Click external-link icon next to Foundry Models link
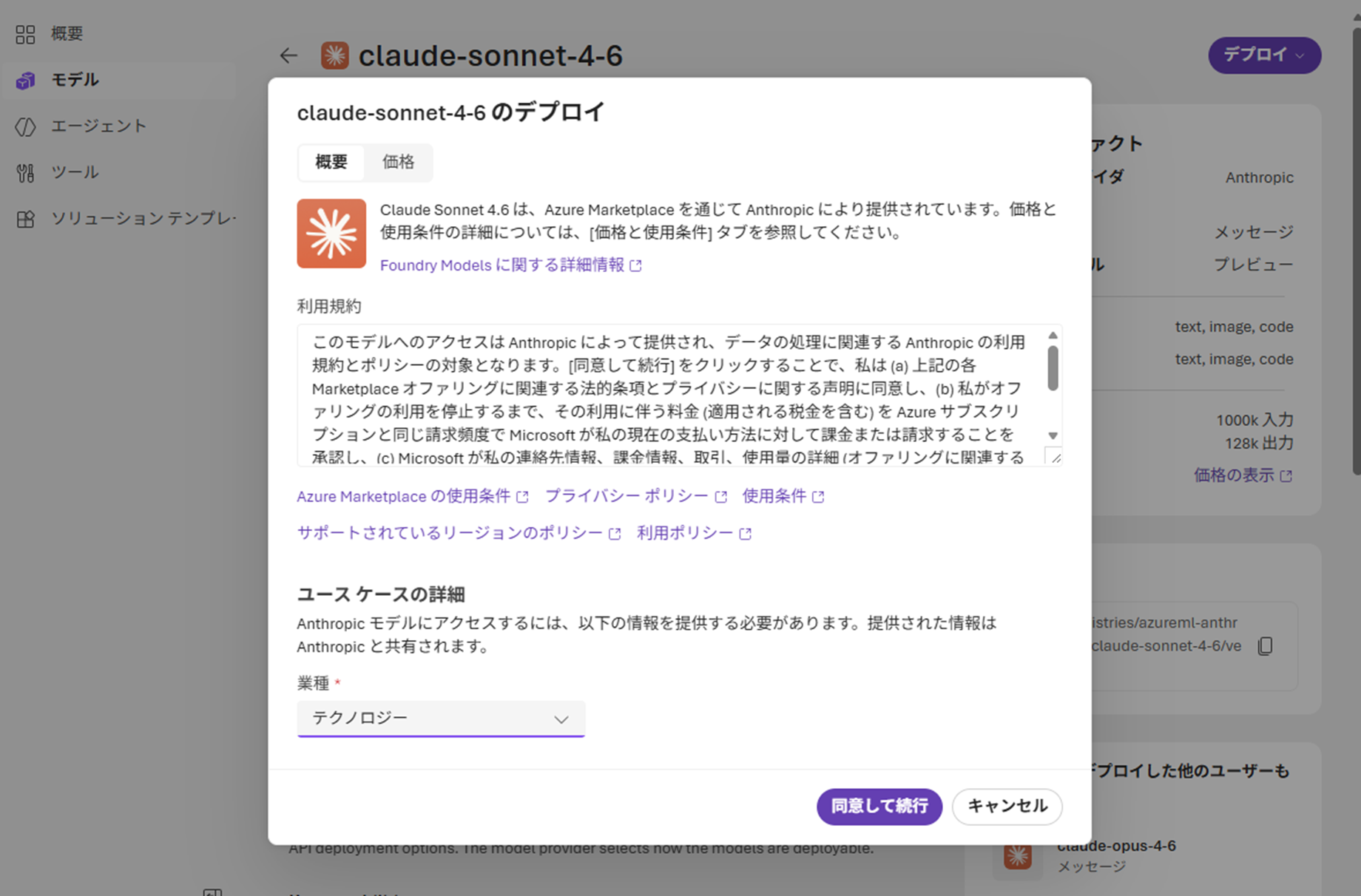 point(636,265)
